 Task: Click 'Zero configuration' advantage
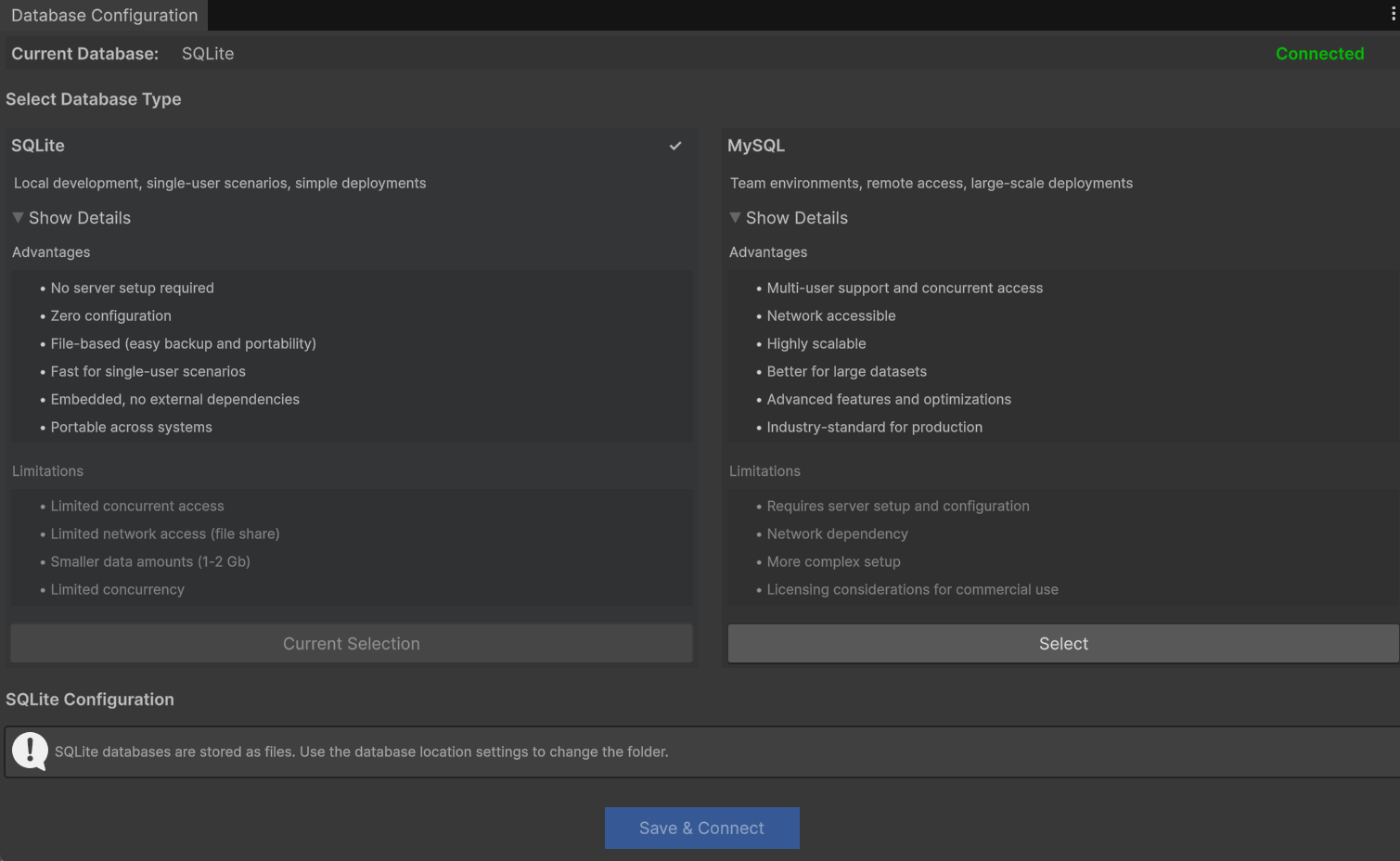coord(110,316)
